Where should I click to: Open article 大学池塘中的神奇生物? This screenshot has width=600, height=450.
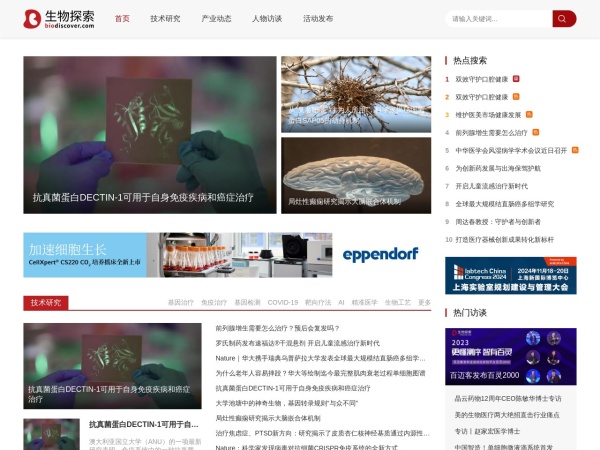point(287,403)
